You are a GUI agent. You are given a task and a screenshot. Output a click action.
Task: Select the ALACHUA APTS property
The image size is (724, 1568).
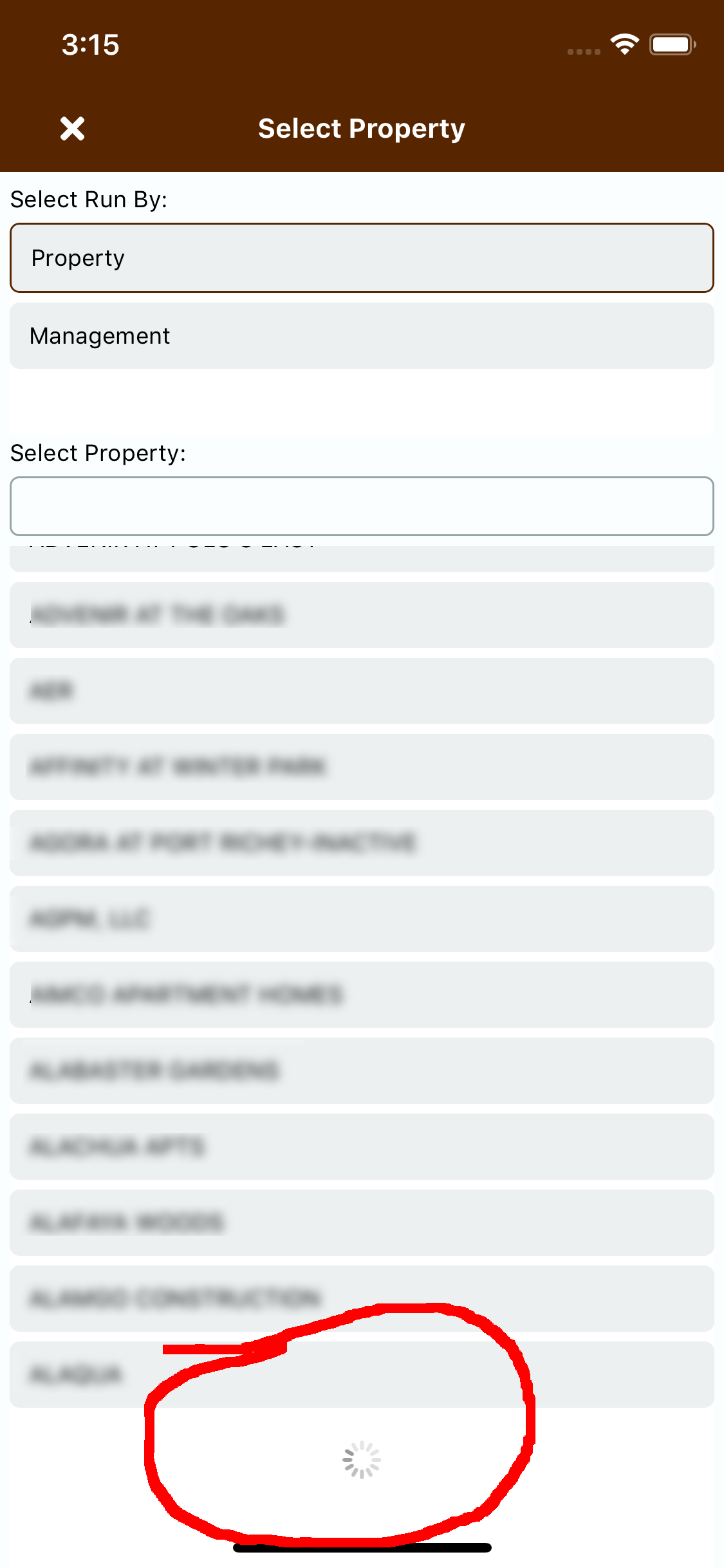click(x=362, y=1147)
